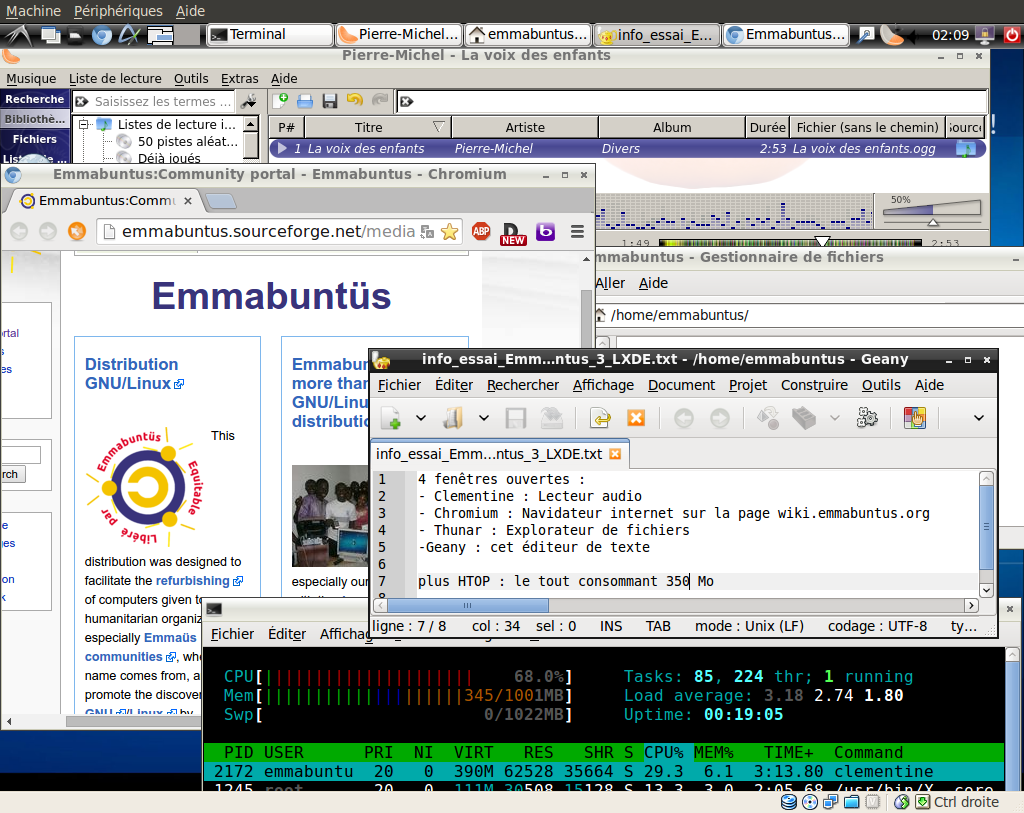Click the new playlist icon in Clementine
The width and height of the screenshot is (1024, 813).
(x=281, y=101)
